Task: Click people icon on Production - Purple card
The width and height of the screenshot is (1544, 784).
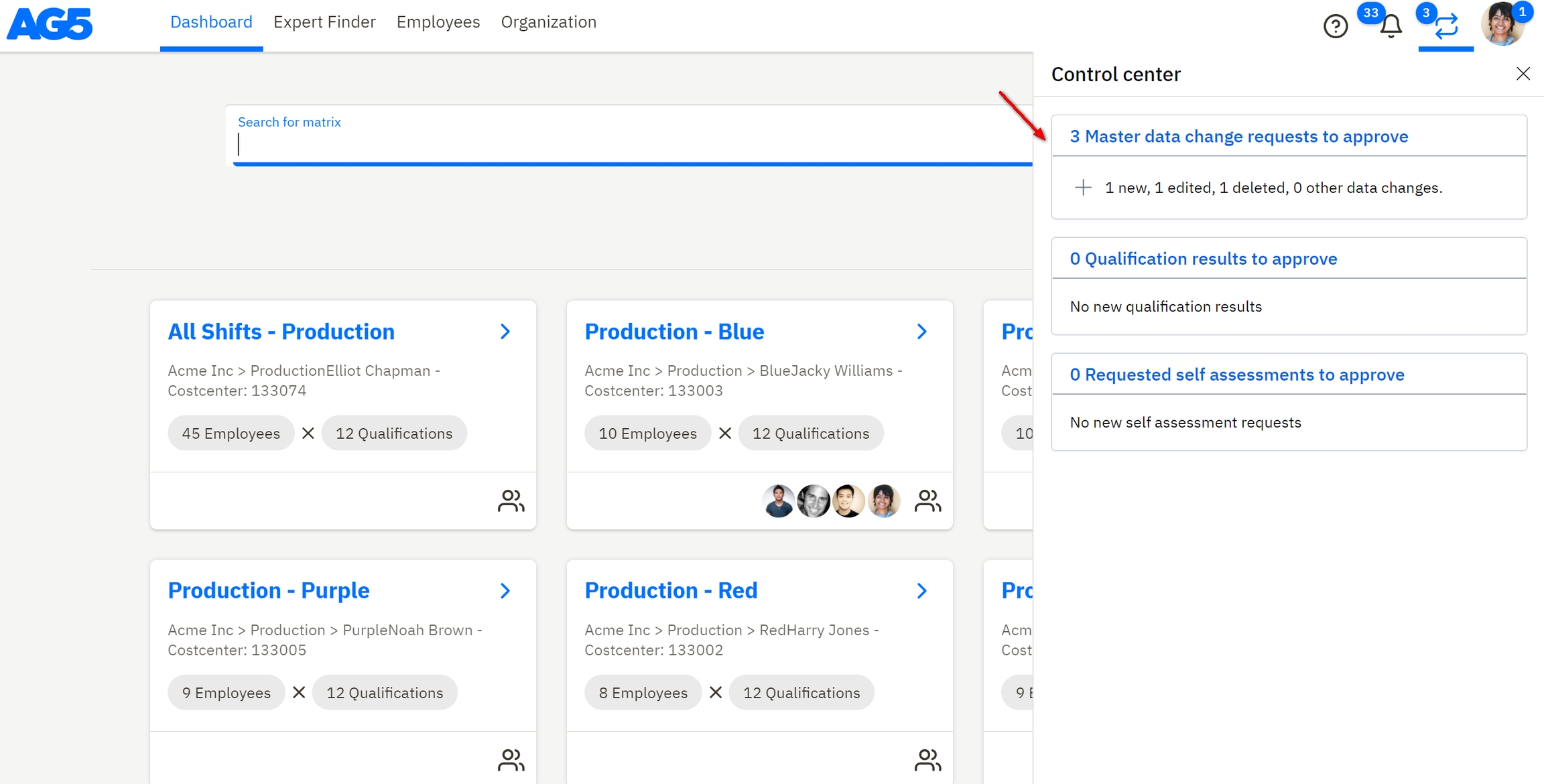Action: (511, 760)
